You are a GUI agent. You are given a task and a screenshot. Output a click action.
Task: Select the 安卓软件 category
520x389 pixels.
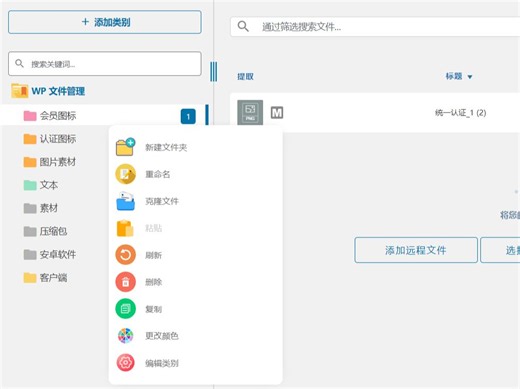tap(58, 255)
